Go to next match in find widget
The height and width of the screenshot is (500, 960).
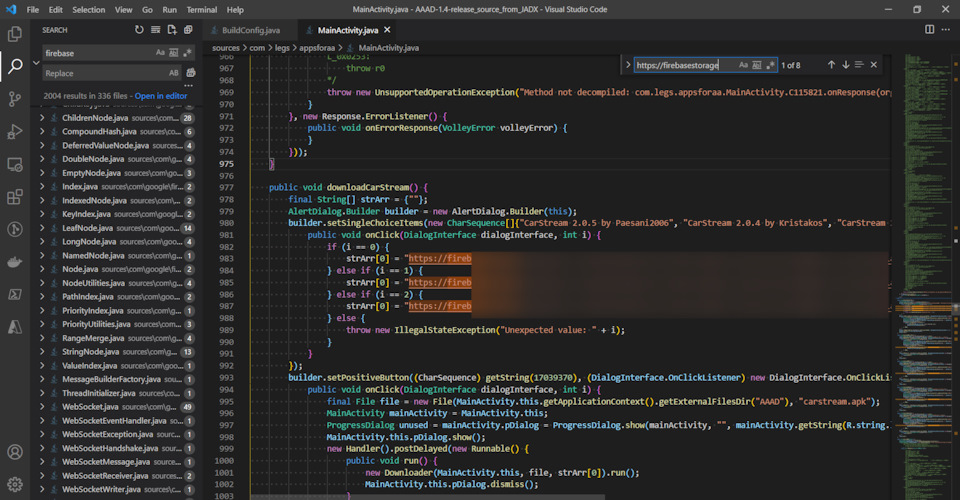[x=845, y=65]
